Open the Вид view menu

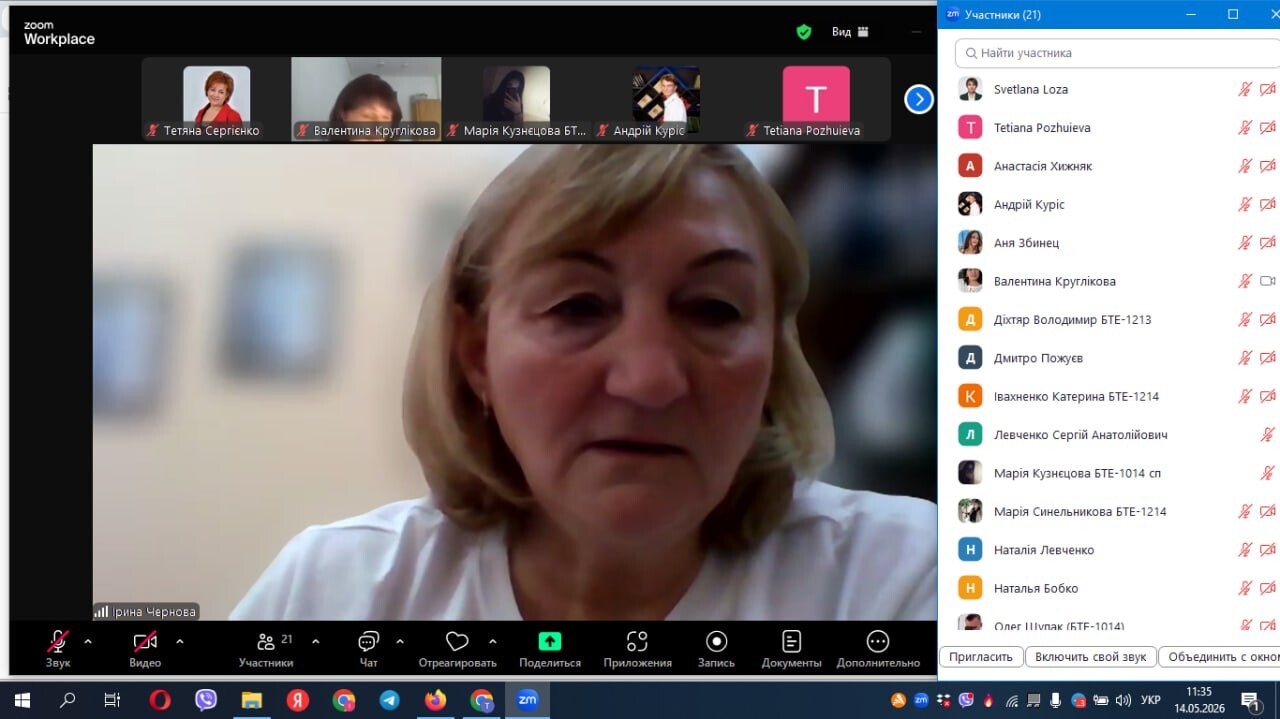click(850, 32)
